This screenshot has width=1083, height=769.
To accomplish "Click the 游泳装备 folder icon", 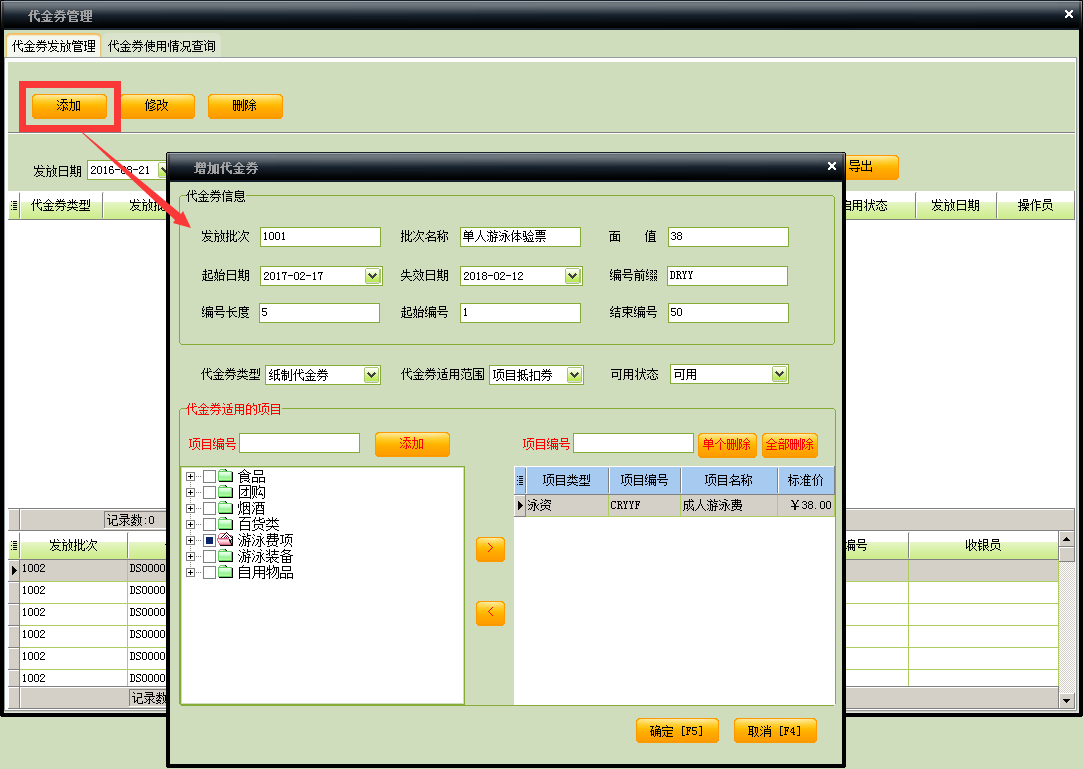I will (x=225, y=556).
